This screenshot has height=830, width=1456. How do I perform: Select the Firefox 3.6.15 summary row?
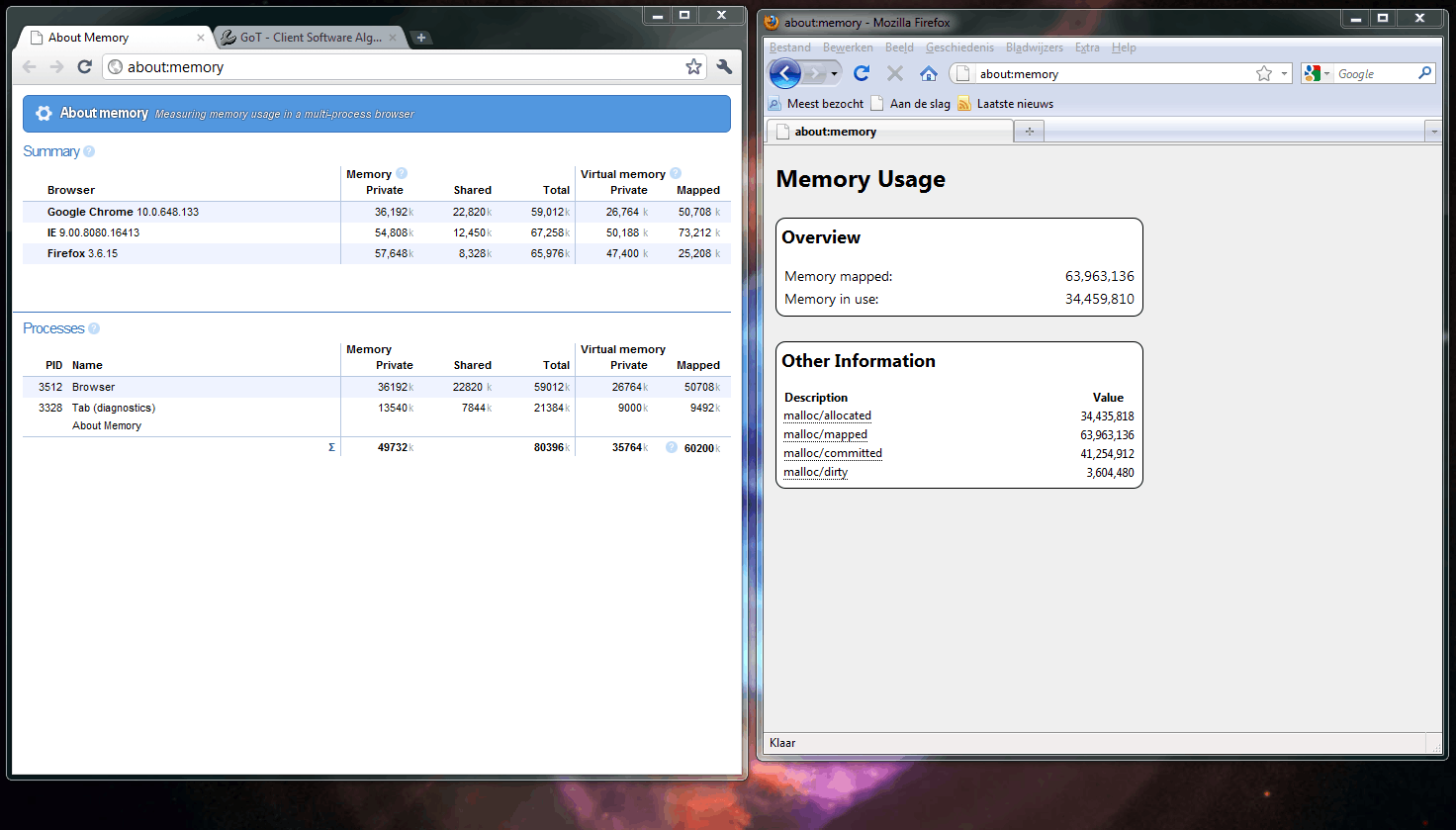coord(377,253)
